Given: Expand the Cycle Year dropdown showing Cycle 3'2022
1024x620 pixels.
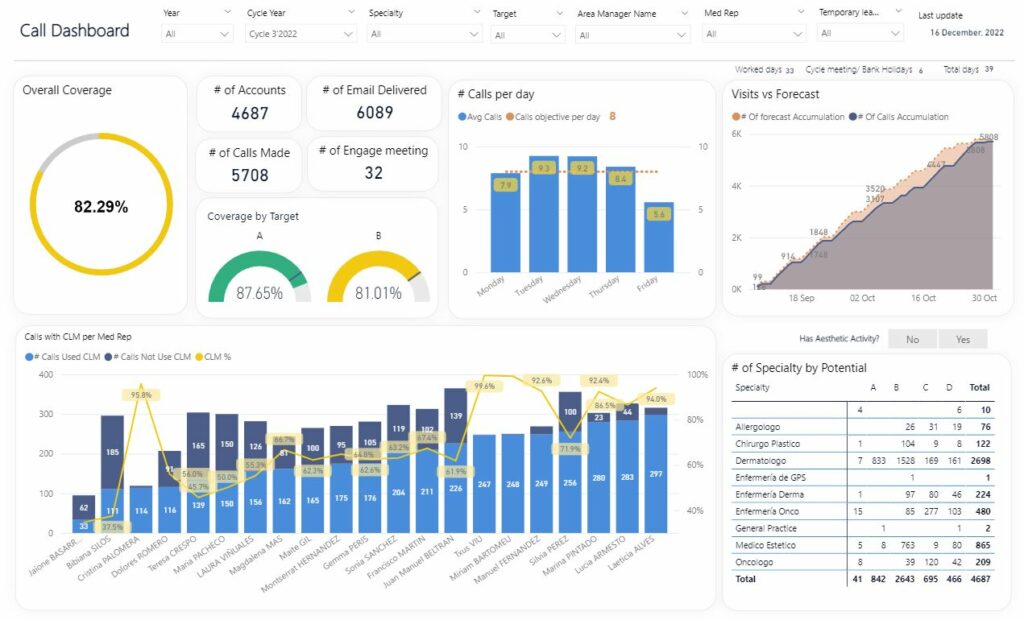Looking at the screenshot, I should (x=301, y=34).
